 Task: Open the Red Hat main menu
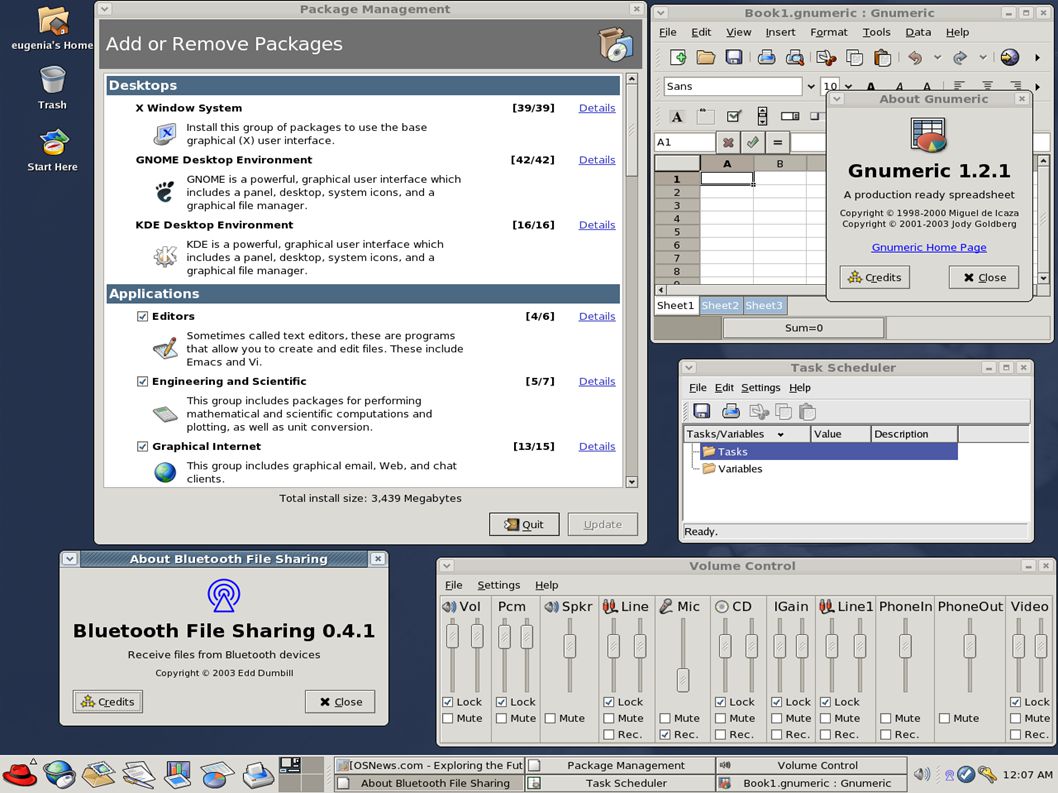click(20, 773)
